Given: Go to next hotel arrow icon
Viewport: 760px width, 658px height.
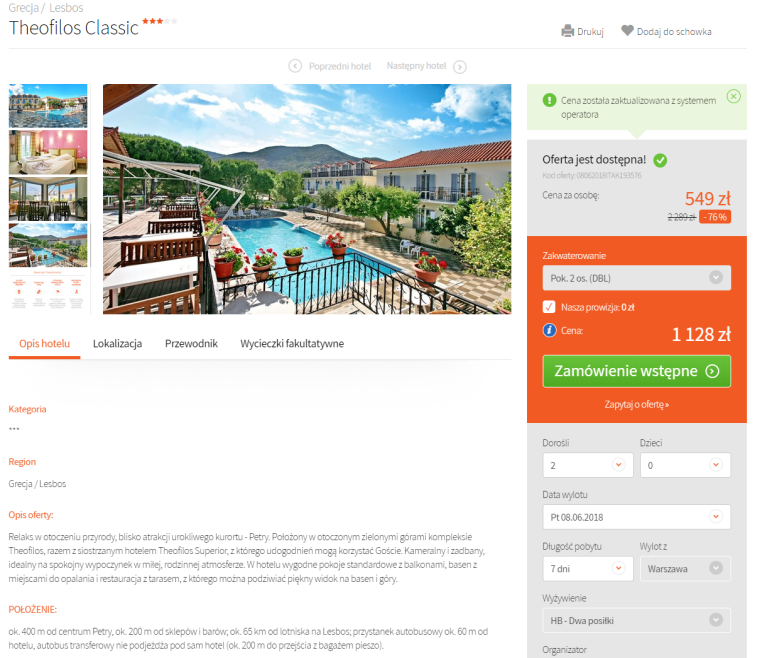Looking at the screenshot, I should (x=459, y=66).
